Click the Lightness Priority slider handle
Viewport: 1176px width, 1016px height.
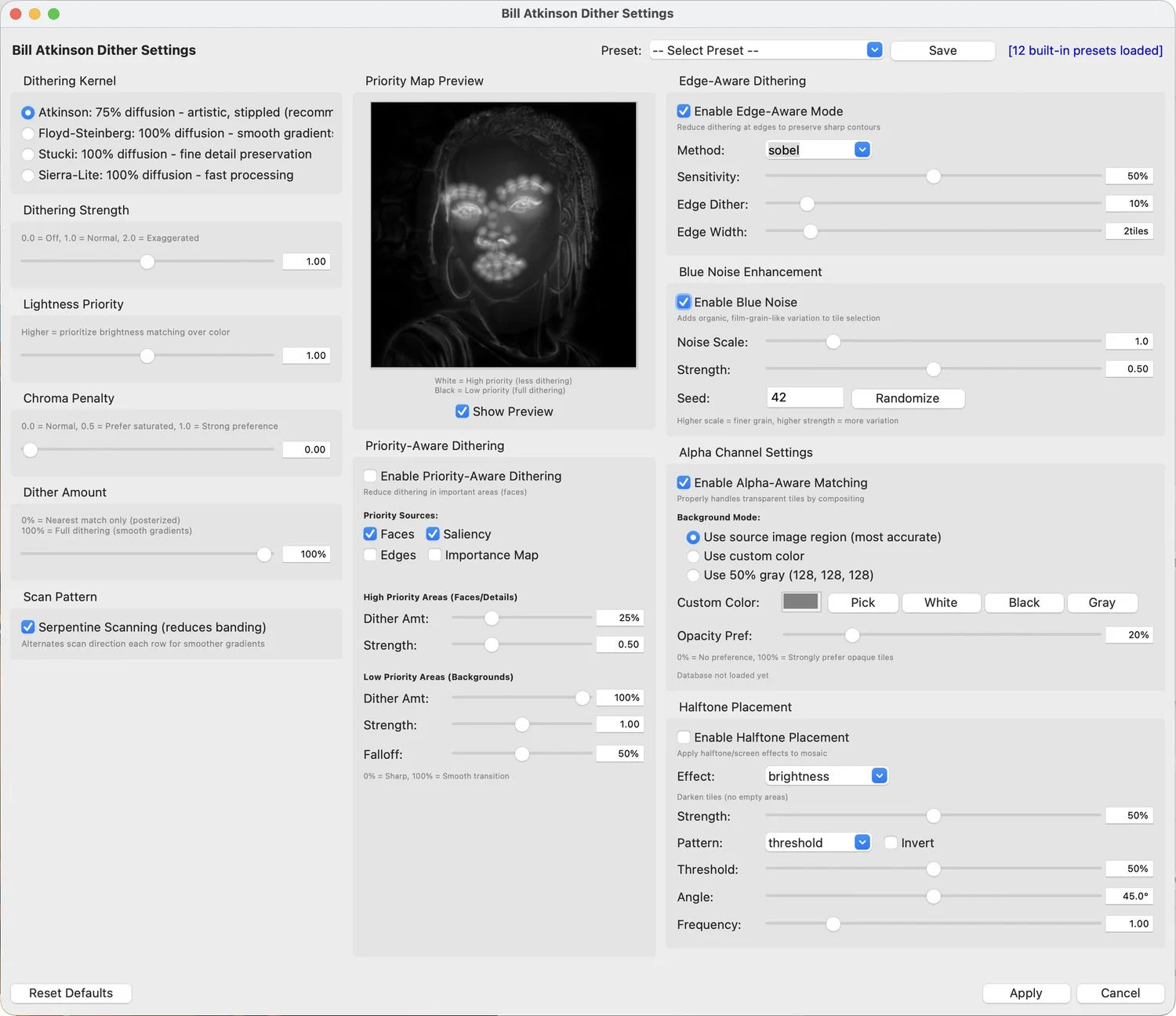click(147, 356)
